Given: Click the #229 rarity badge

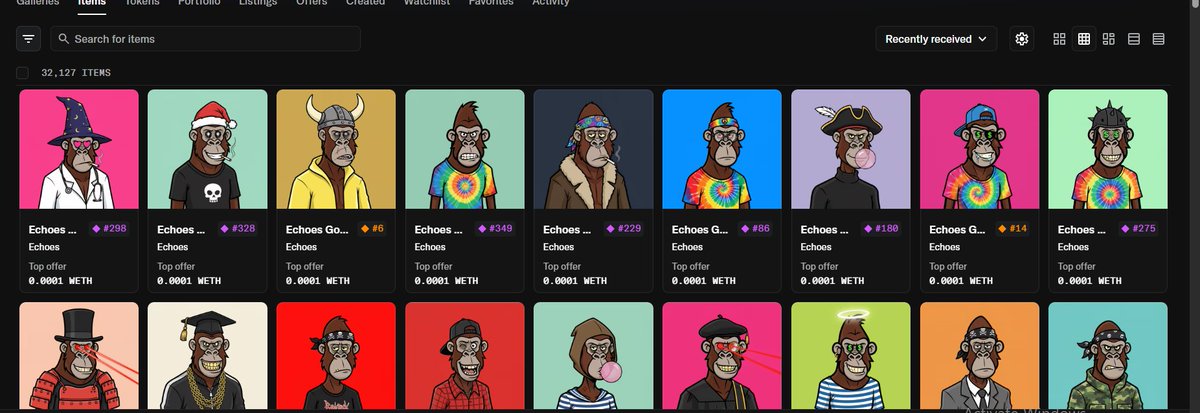Looking at the screenshot, I should tap(626, 229).
